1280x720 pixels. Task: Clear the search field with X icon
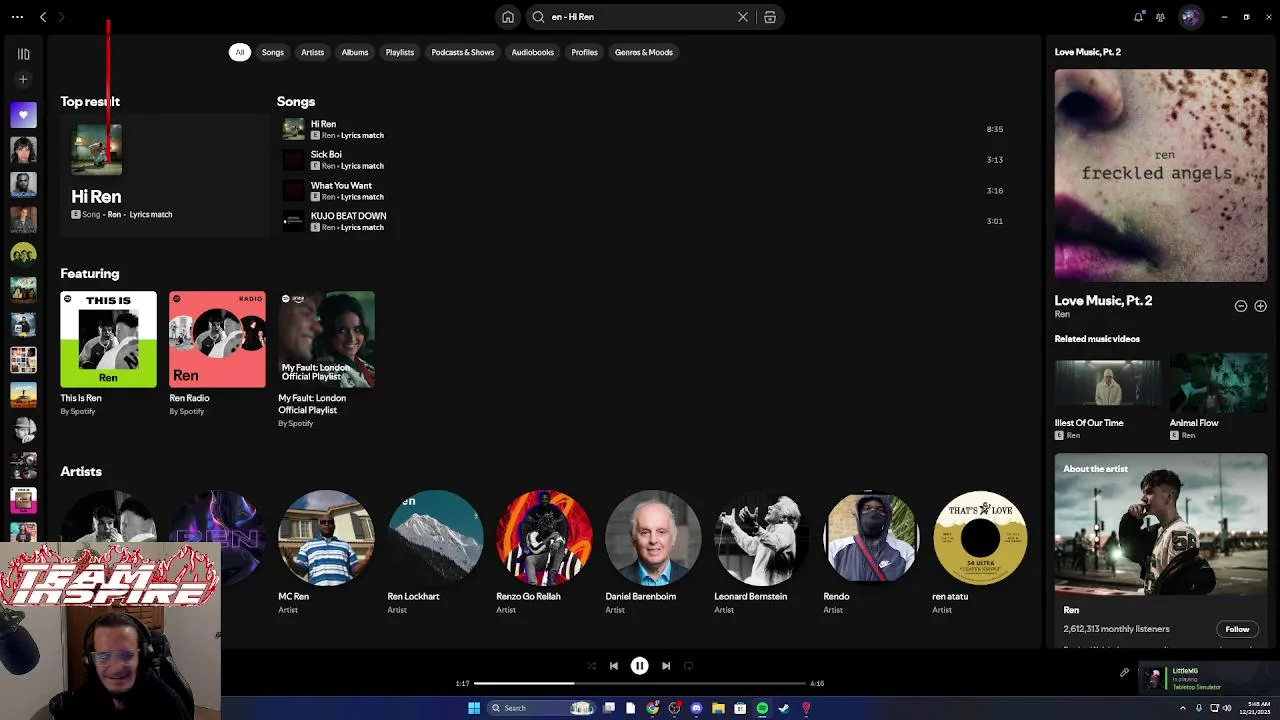[743, 17]
